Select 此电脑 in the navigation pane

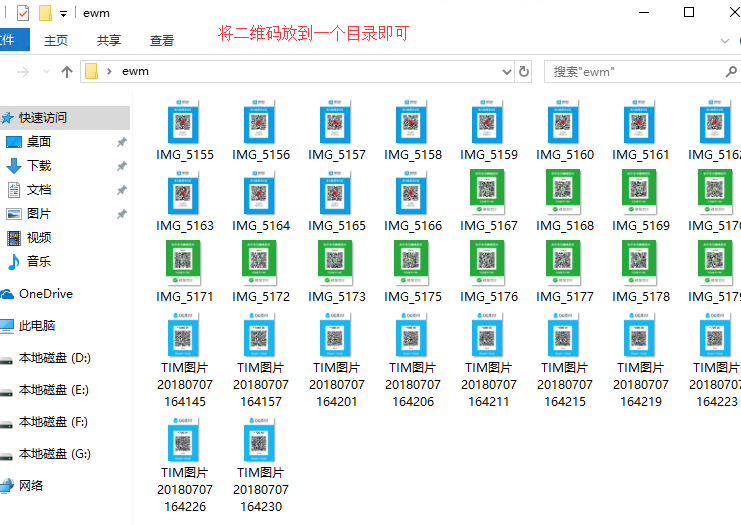click(37, 326)
